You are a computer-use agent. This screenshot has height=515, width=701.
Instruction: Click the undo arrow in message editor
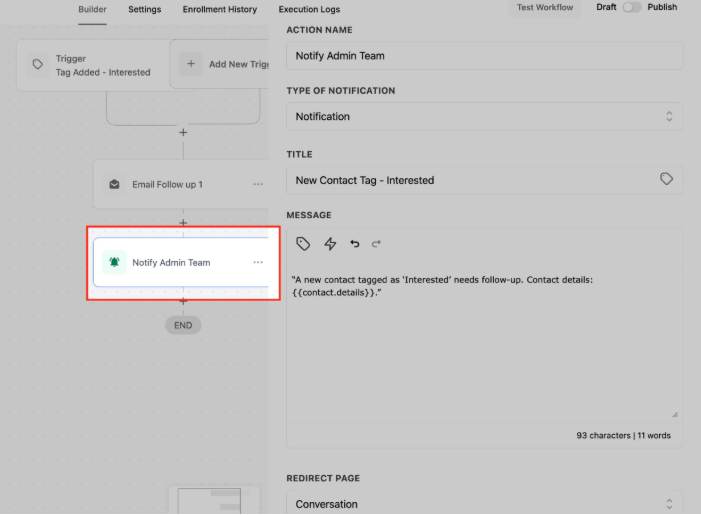pos(354,244)
